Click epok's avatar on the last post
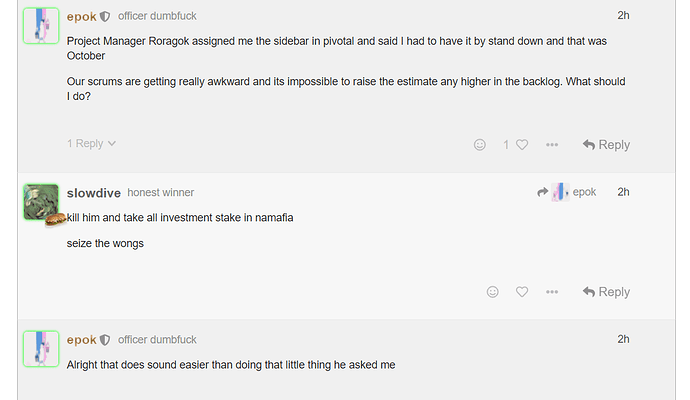 click(41, 349)
